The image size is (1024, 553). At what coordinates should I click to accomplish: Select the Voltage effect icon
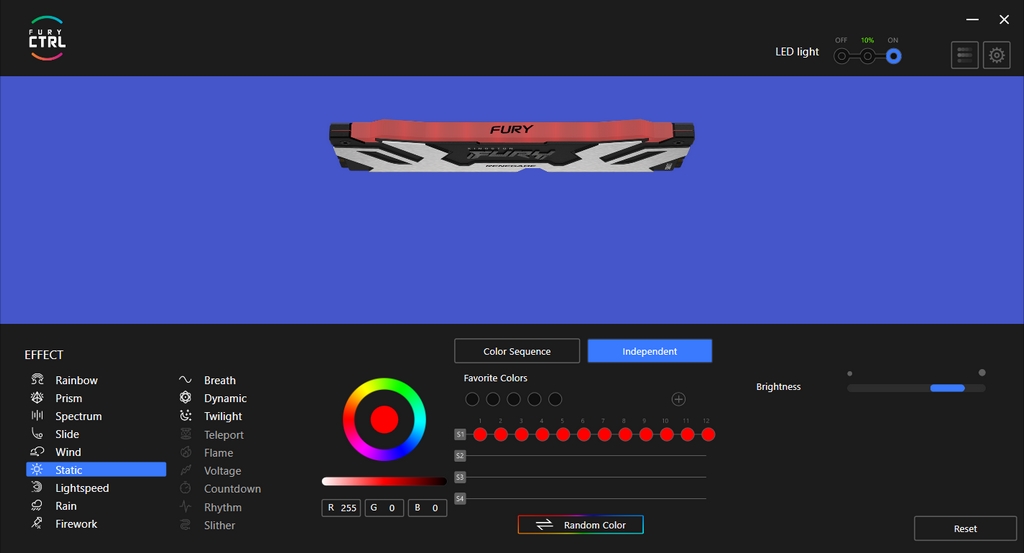coord(185,470)
